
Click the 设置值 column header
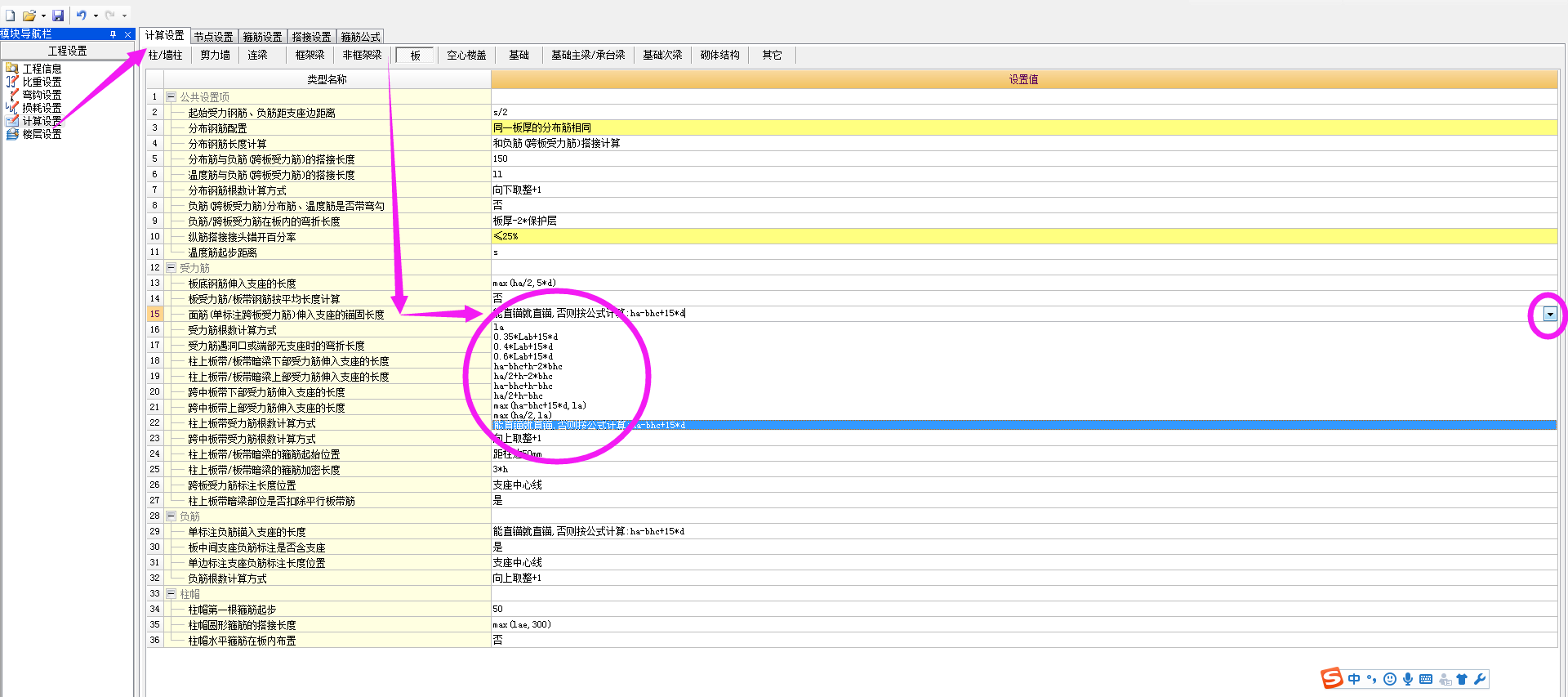[1024, 79]
